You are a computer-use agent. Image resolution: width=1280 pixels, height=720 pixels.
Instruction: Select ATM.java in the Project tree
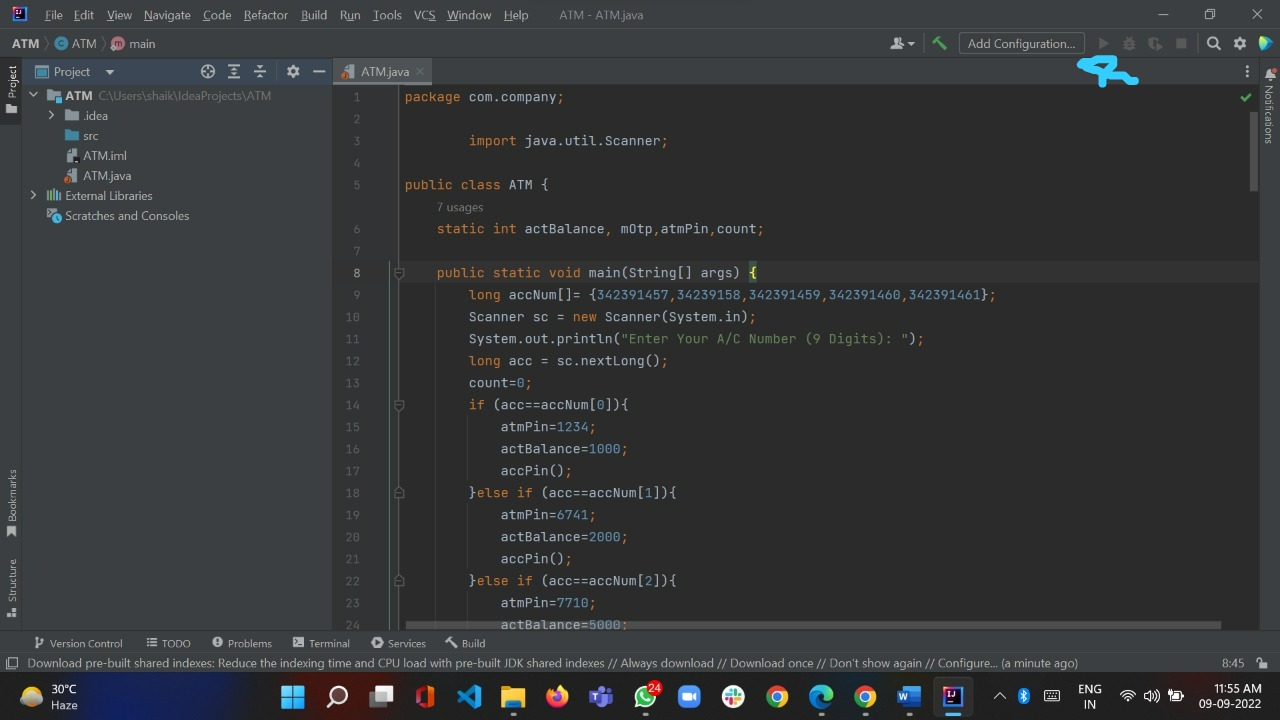107,175
